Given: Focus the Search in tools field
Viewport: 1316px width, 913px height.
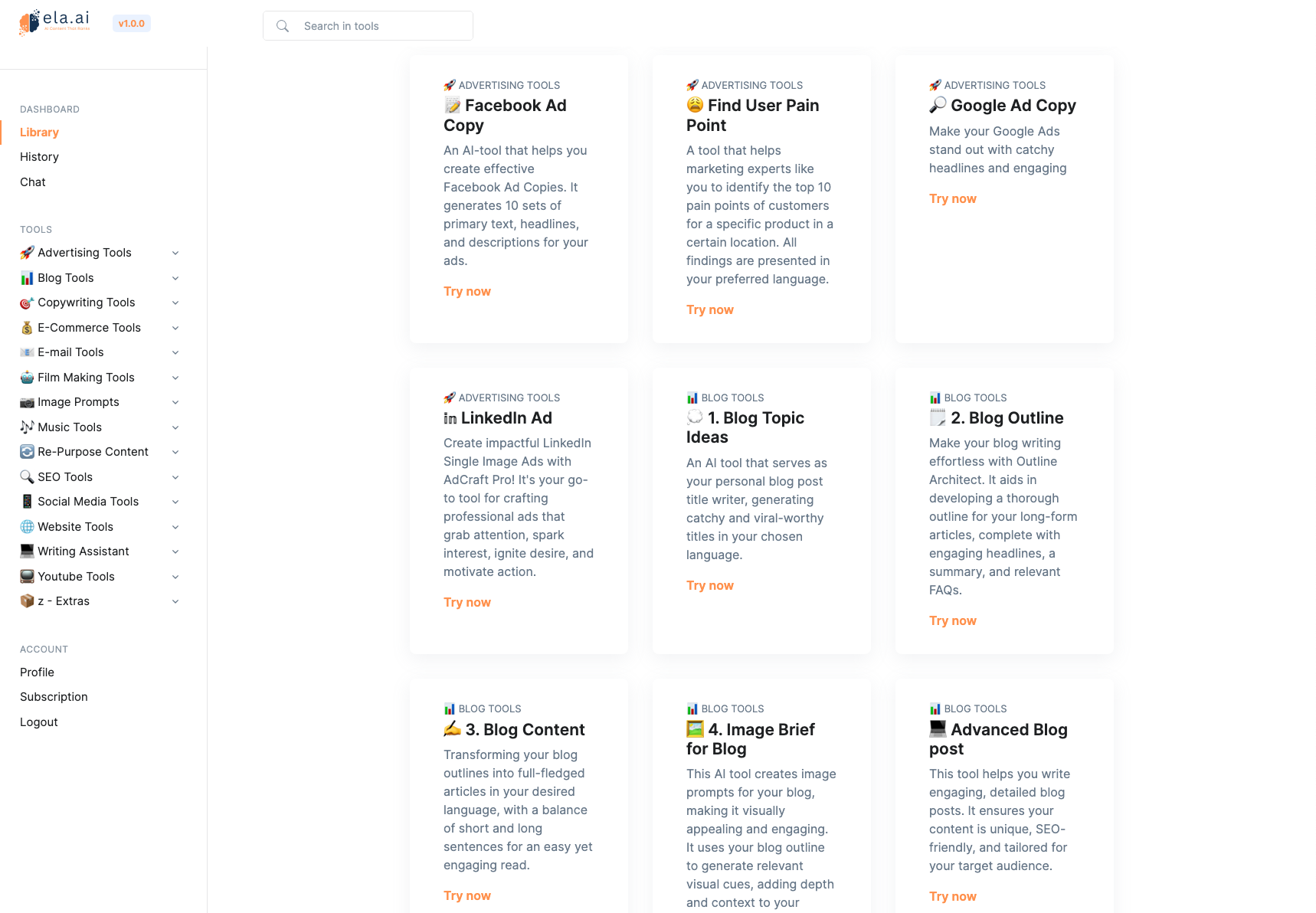Looking at the screenshot, I should [x=368, y=26].
